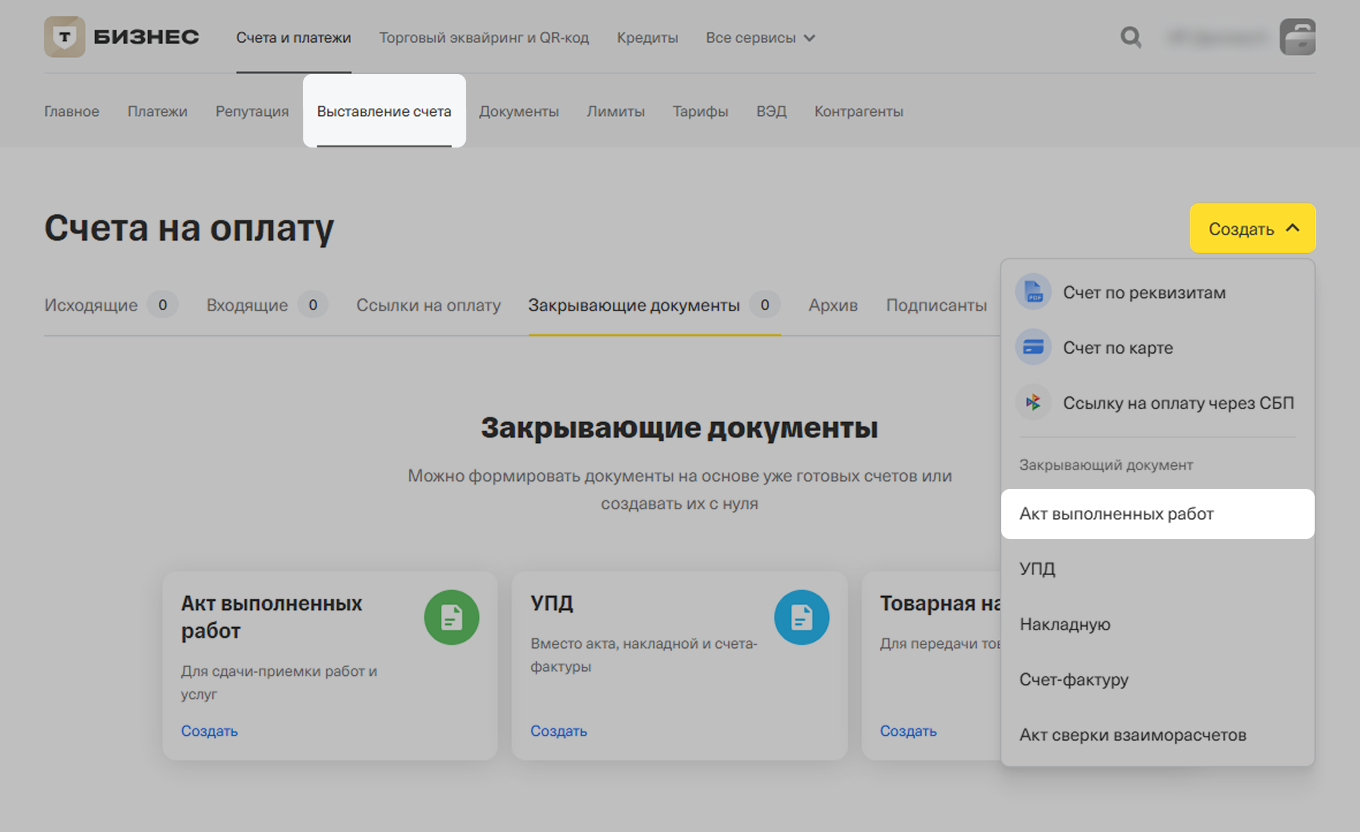Click Создать link on Акт выполненных работ card
The image size is (1360, 832).
[208, 731]
